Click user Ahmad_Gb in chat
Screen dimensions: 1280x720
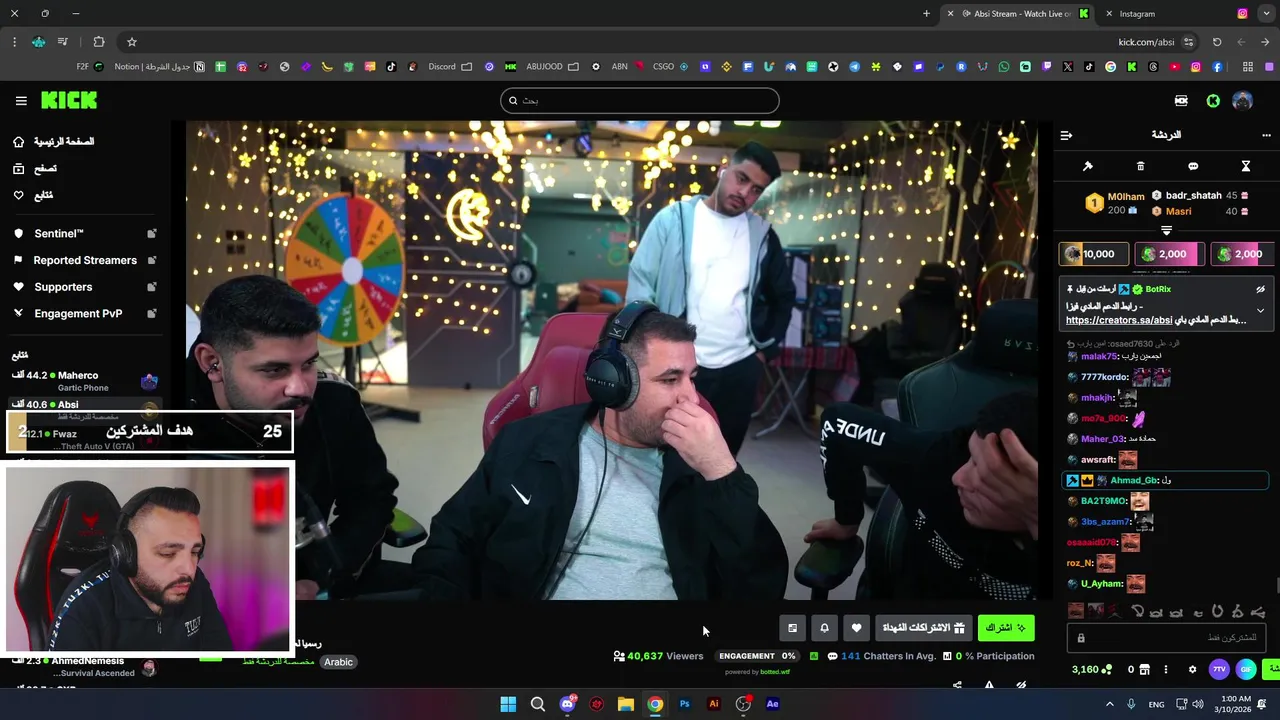pyautogui.click(x=1134, y=481)
